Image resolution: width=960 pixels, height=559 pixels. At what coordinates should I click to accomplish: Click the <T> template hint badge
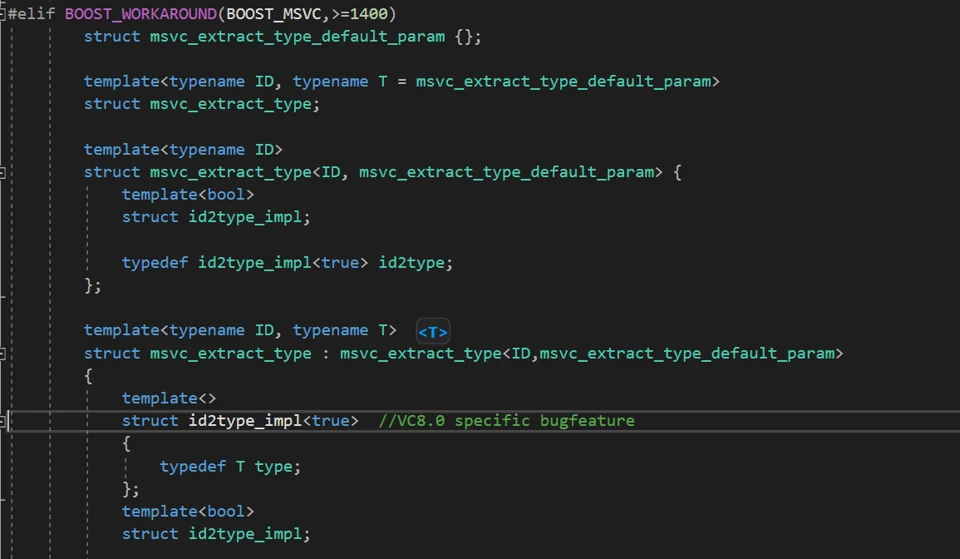pos(433,332)
